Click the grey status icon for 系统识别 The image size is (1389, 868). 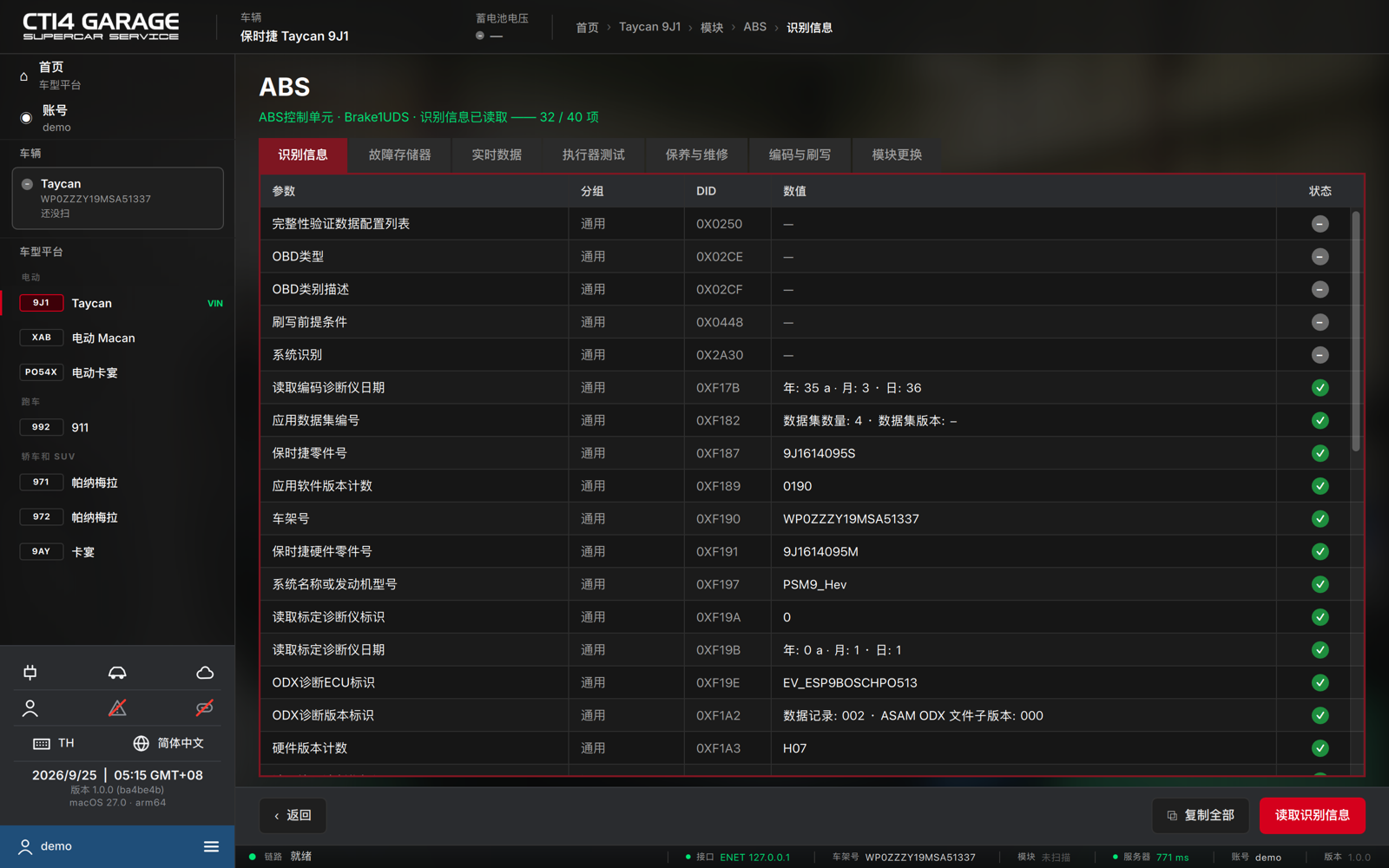tap(1320, 355)
